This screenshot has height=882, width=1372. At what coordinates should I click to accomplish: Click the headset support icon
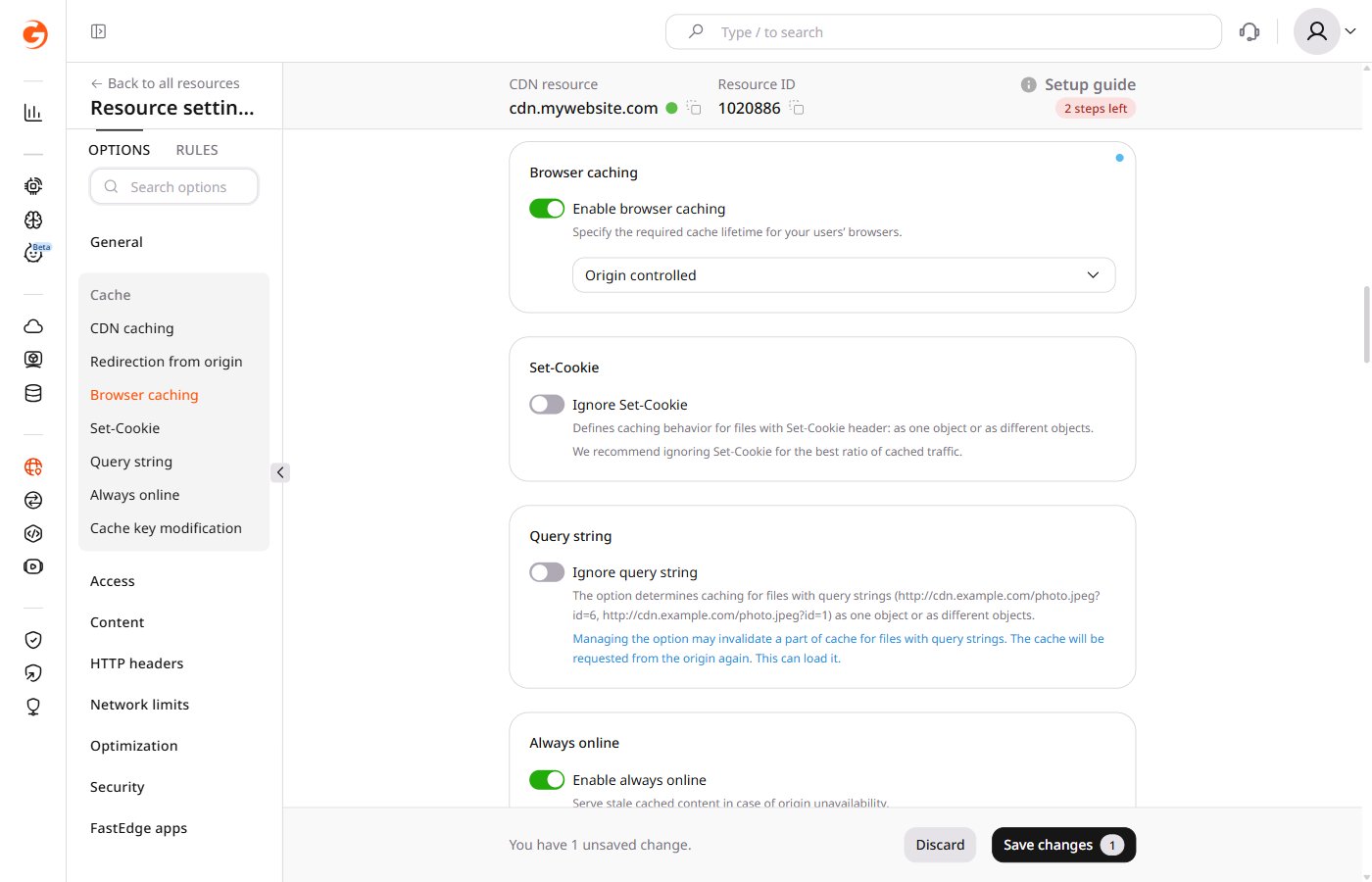pyautogui.click(x=1249, y=31)
